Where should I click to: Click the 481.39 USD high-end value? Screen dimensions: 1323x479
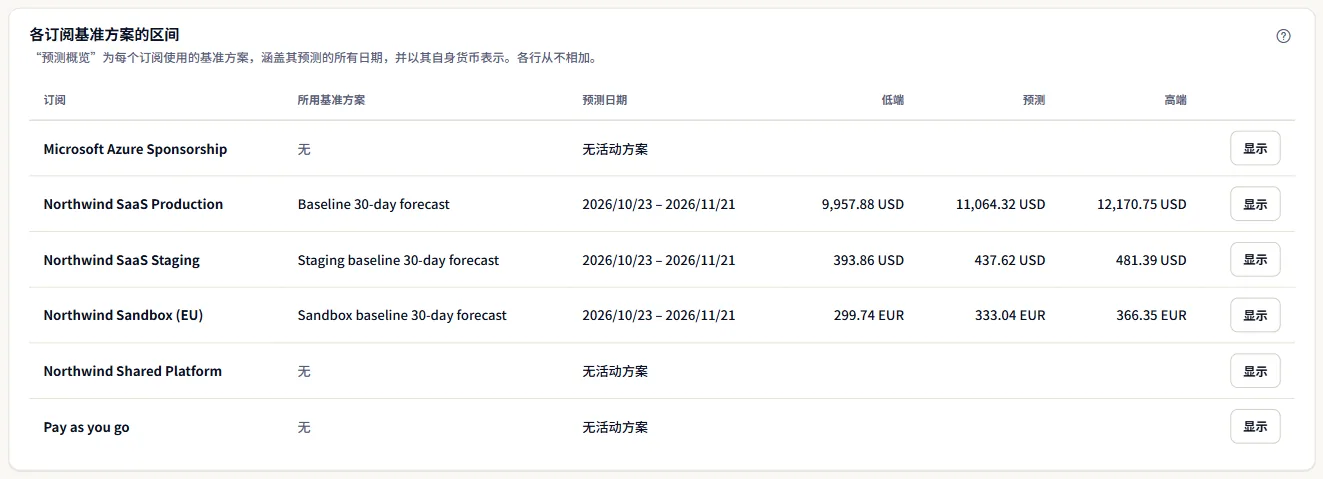click(1151, 260)
